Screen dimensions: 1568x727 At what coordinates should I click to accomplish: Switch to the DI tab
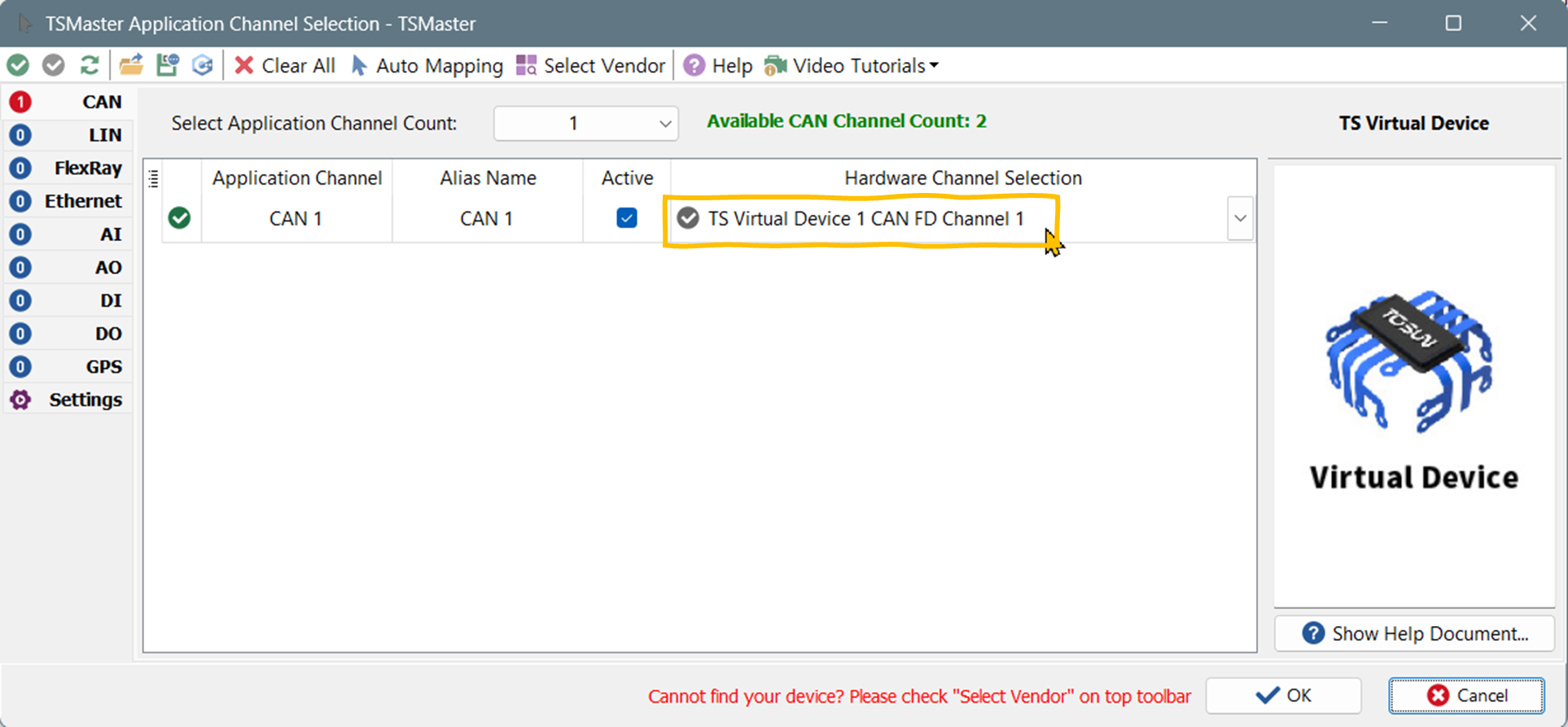[x=67, y=300]
